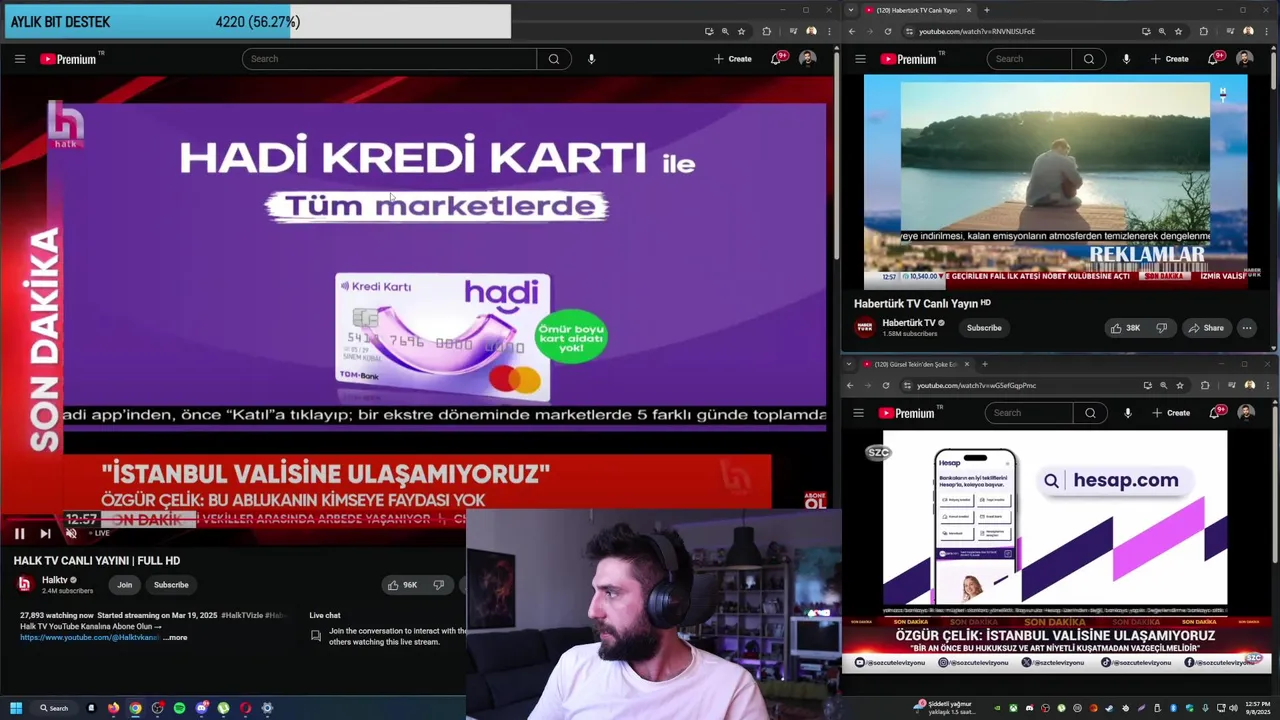The width and height of the screenshot is (1280, 720).
Task: Open Firefox from the taskbar
Action: point(113,708)
